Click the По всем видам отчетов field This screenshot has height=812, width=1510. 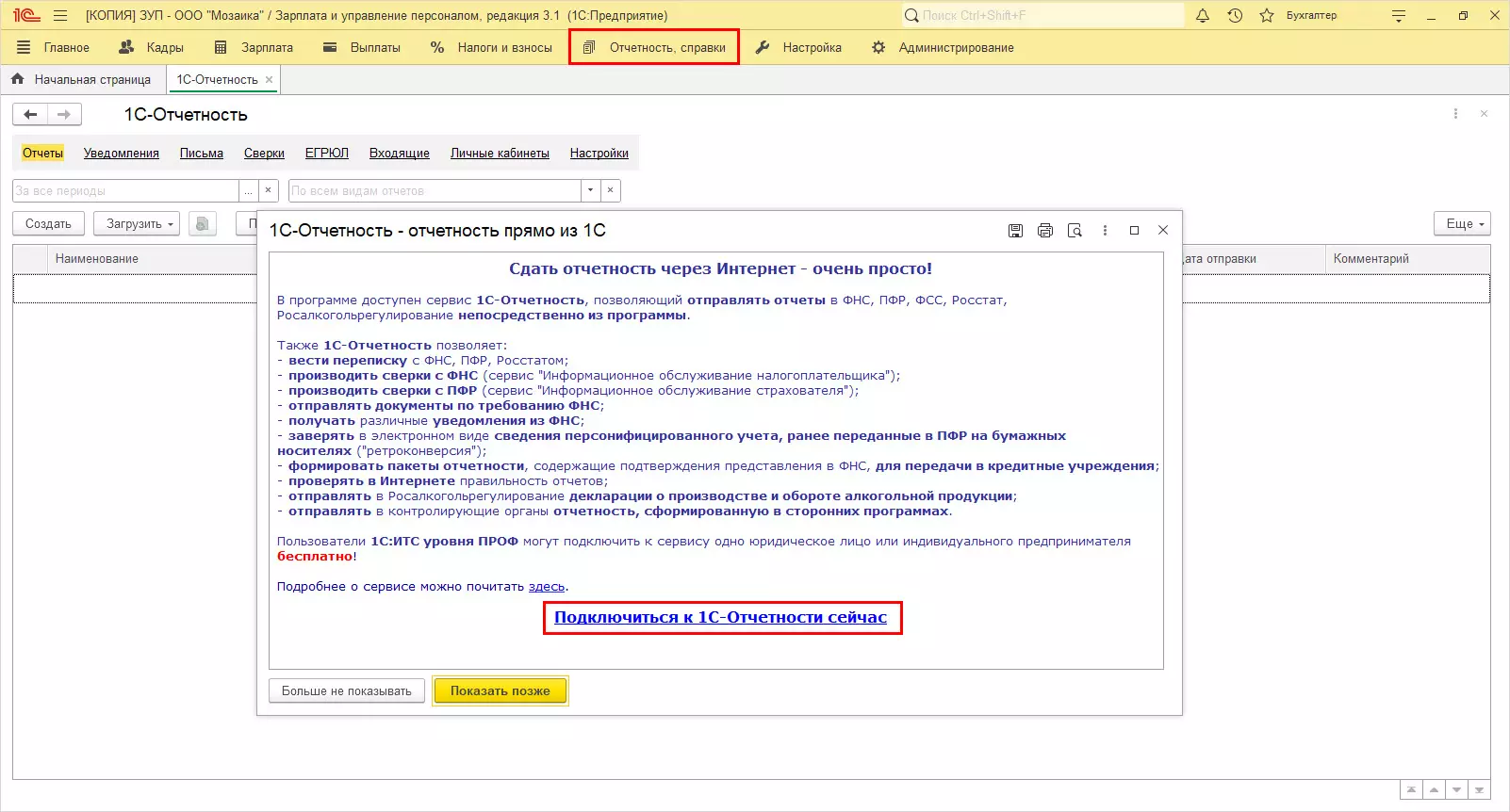tap(435, 190)
